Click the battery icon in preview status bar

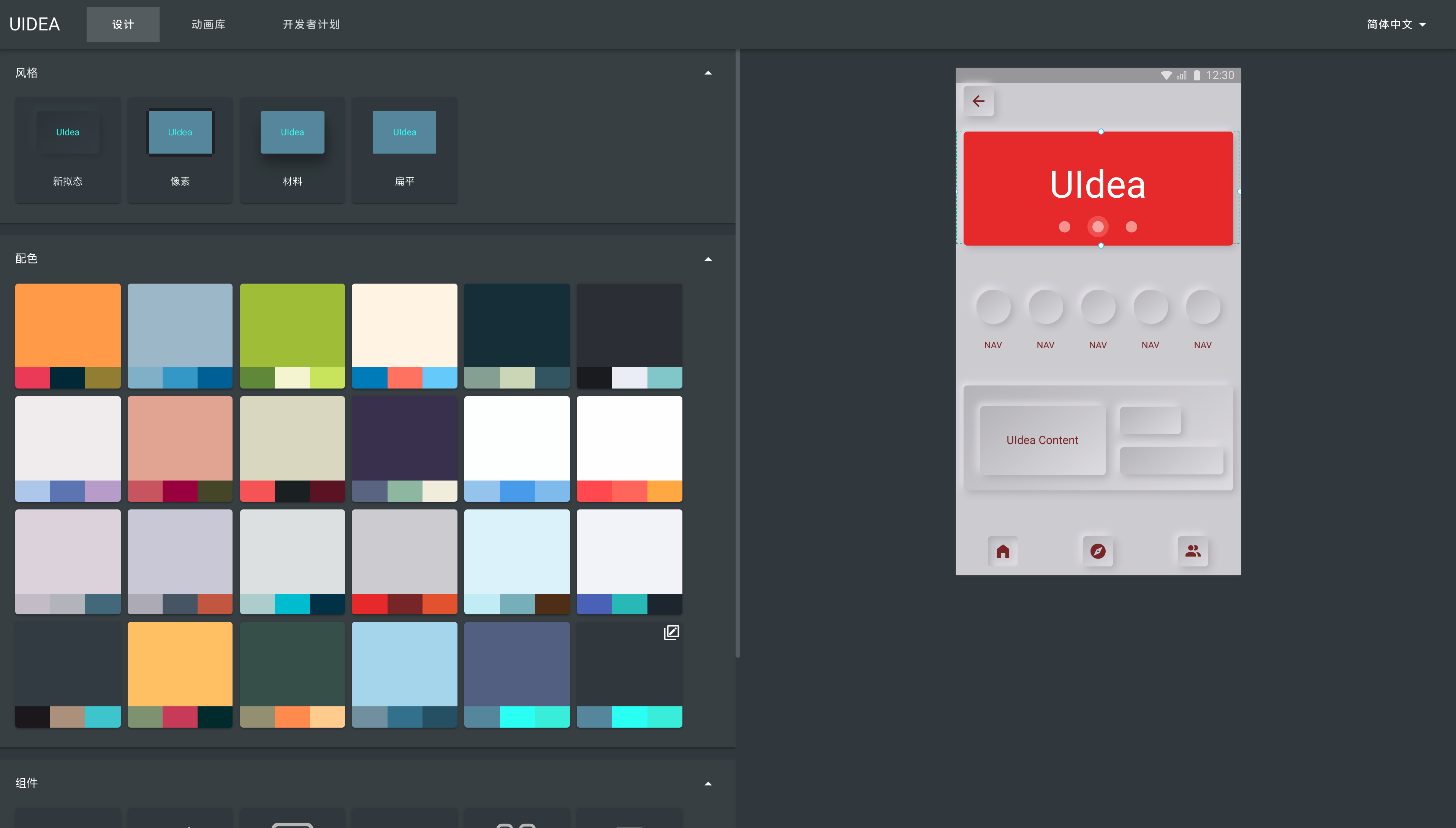(1196, 75)
